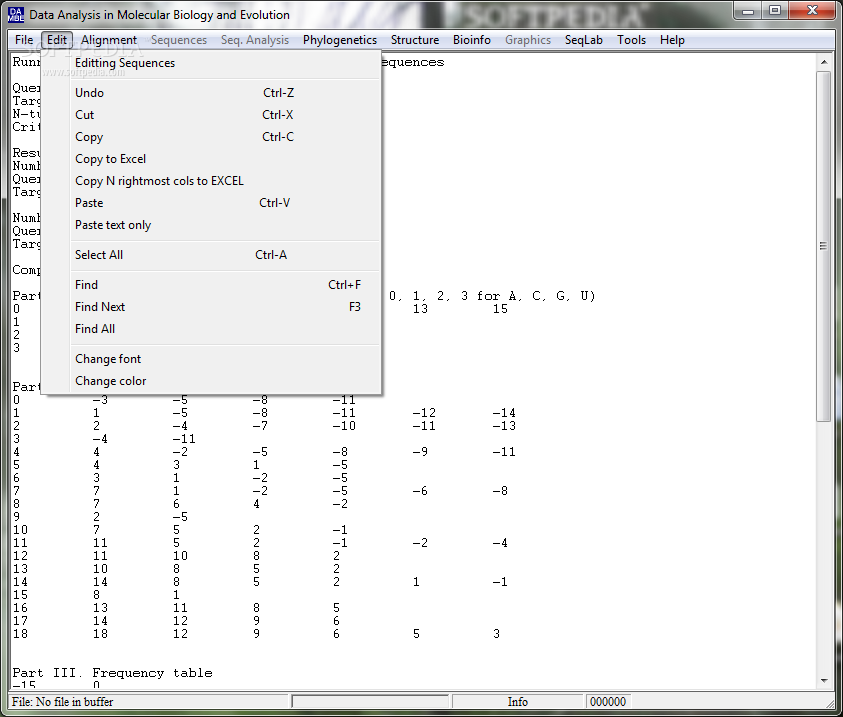Choose Change color

[x=211, y=381]
